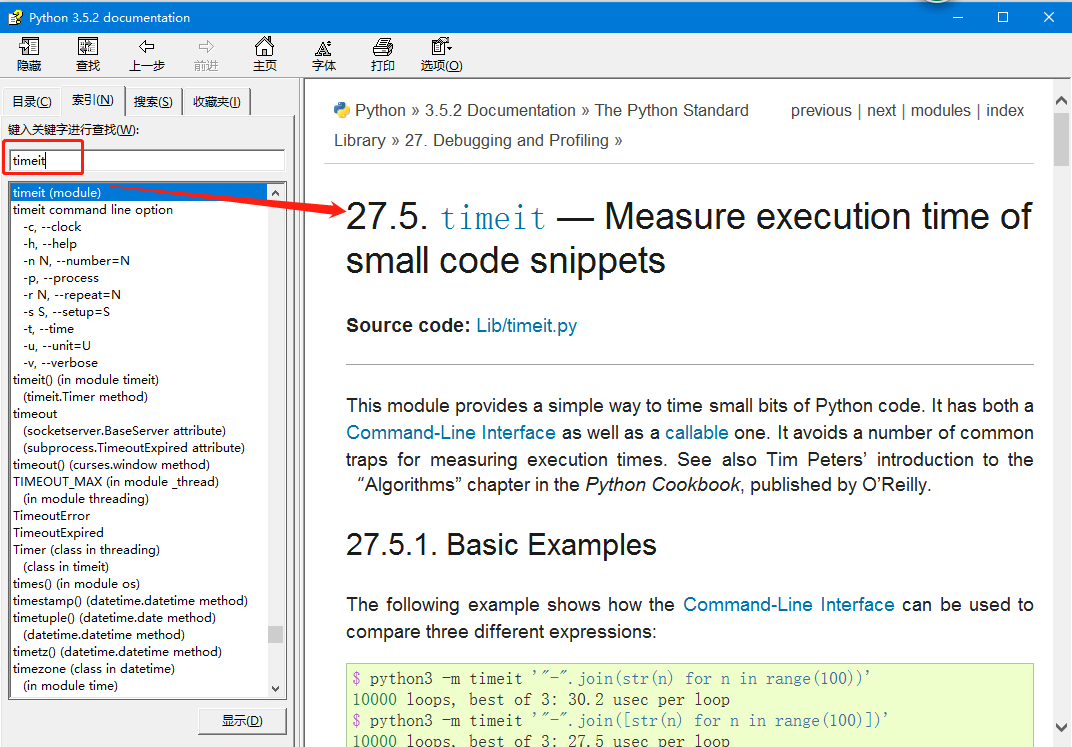The image size is (1072, 747).
Task: Open the 主页 (Home) icon
Action: pyautogui.click(x=265, y=46)
